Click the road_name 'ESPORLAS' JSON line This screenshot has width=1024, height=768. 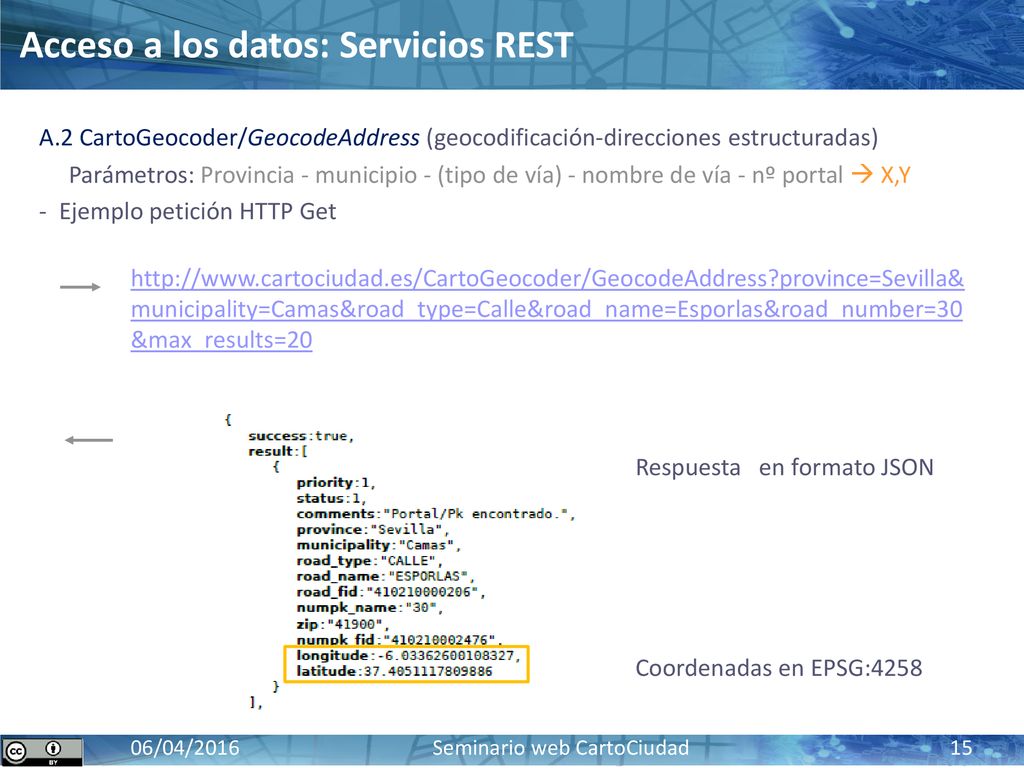386,577
